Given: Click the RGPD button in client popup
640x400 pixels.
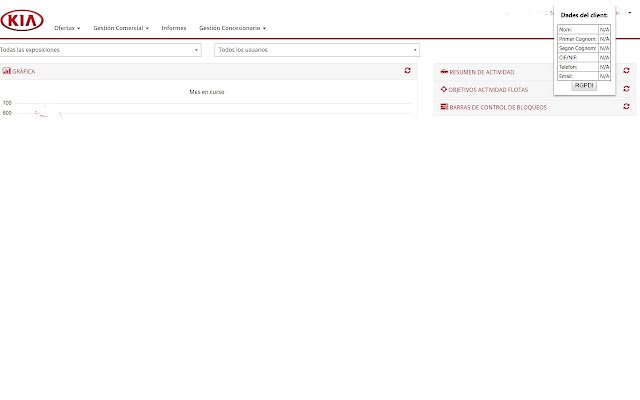Looking at the screenshot, I should coord(584,86).
